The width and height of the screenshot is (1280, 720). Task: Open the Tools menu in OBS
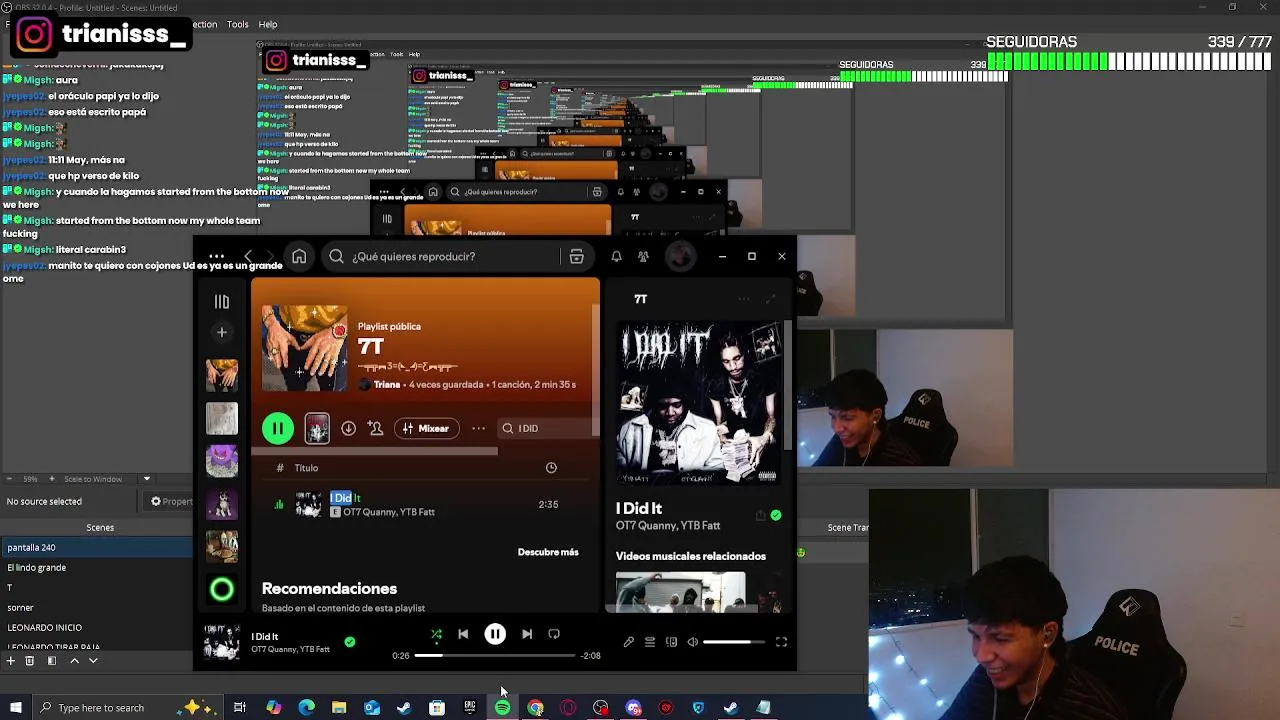click(x=238, y=24)
